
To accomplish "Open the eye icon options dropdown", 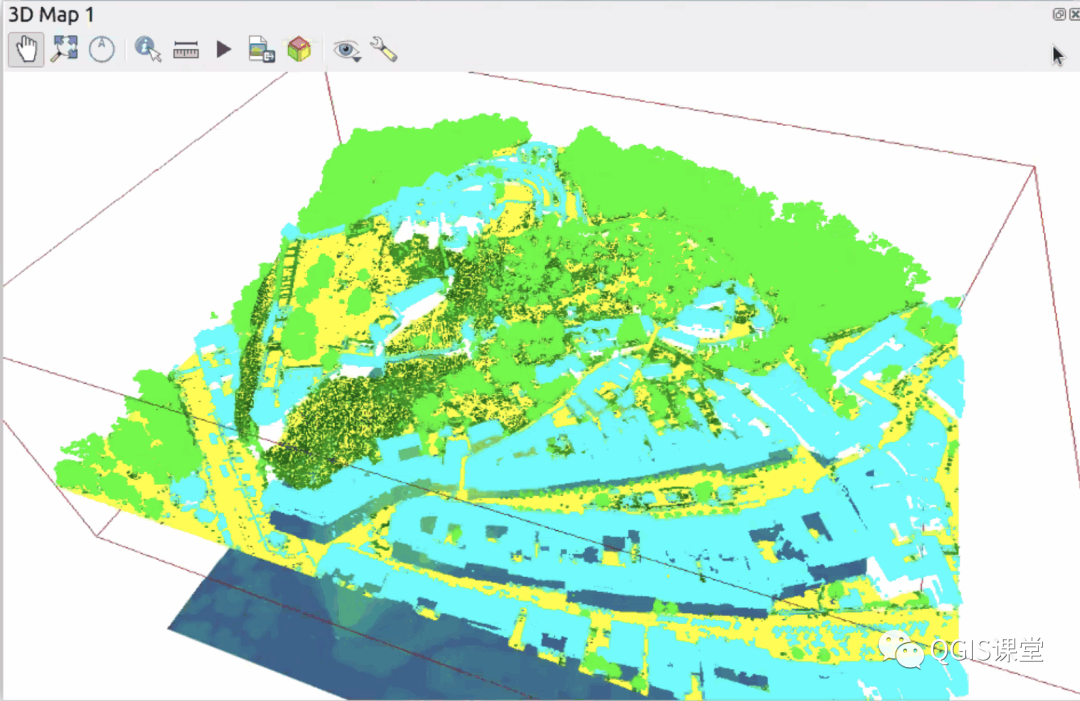I will coord(348,49).
